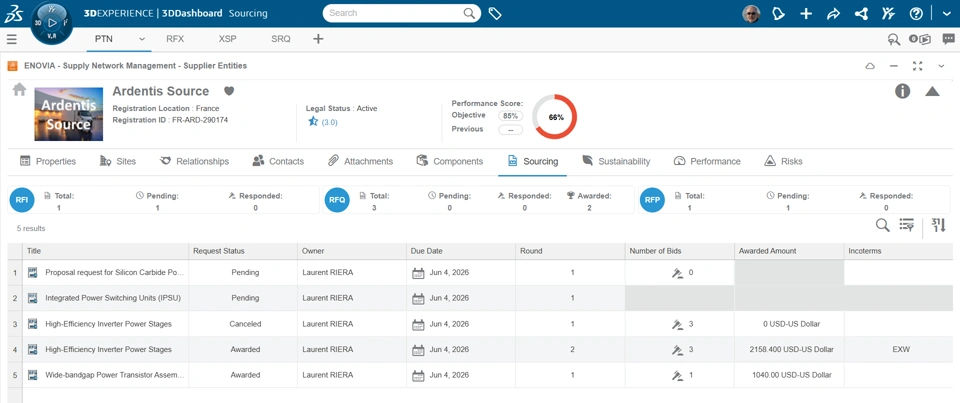Click the star rating icon
The width and height of the screenshot is (960, 403).
click(313, 121)
